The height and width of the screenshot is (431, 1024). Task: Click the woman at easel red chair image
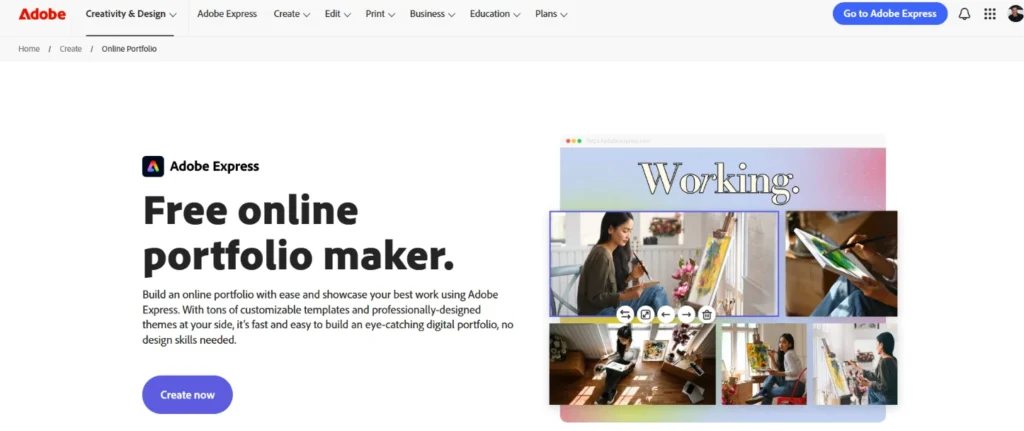coord(763,364)
